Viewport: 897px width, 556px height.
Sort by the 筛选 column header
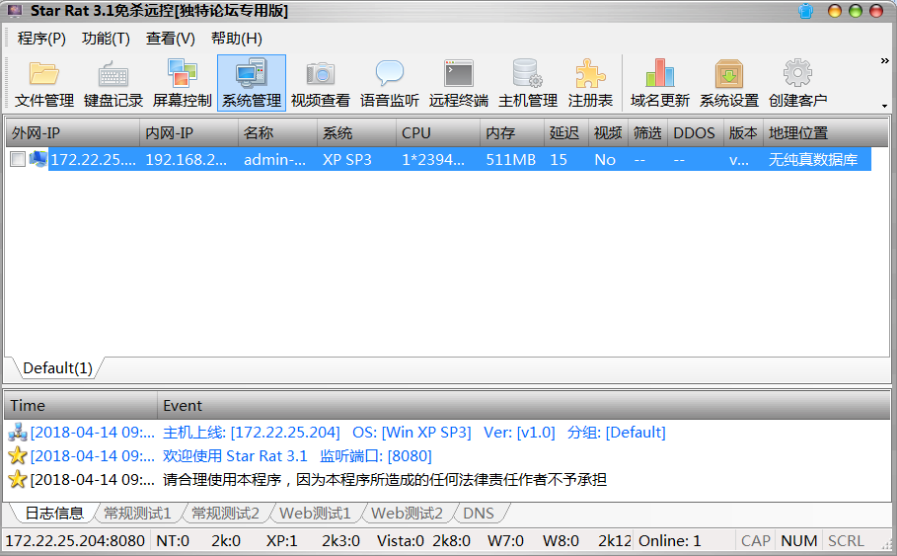click(648, 133)
